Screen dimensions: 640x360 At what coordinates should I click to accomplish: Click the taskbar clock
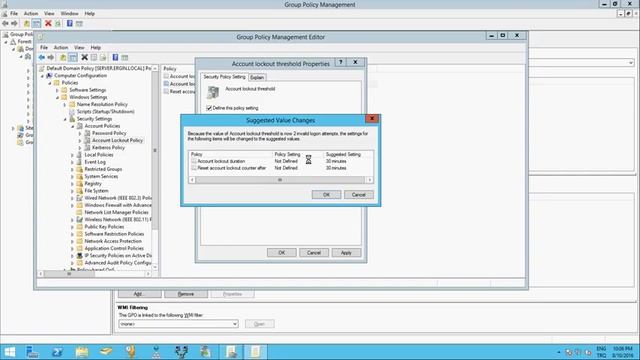[622, 352]
